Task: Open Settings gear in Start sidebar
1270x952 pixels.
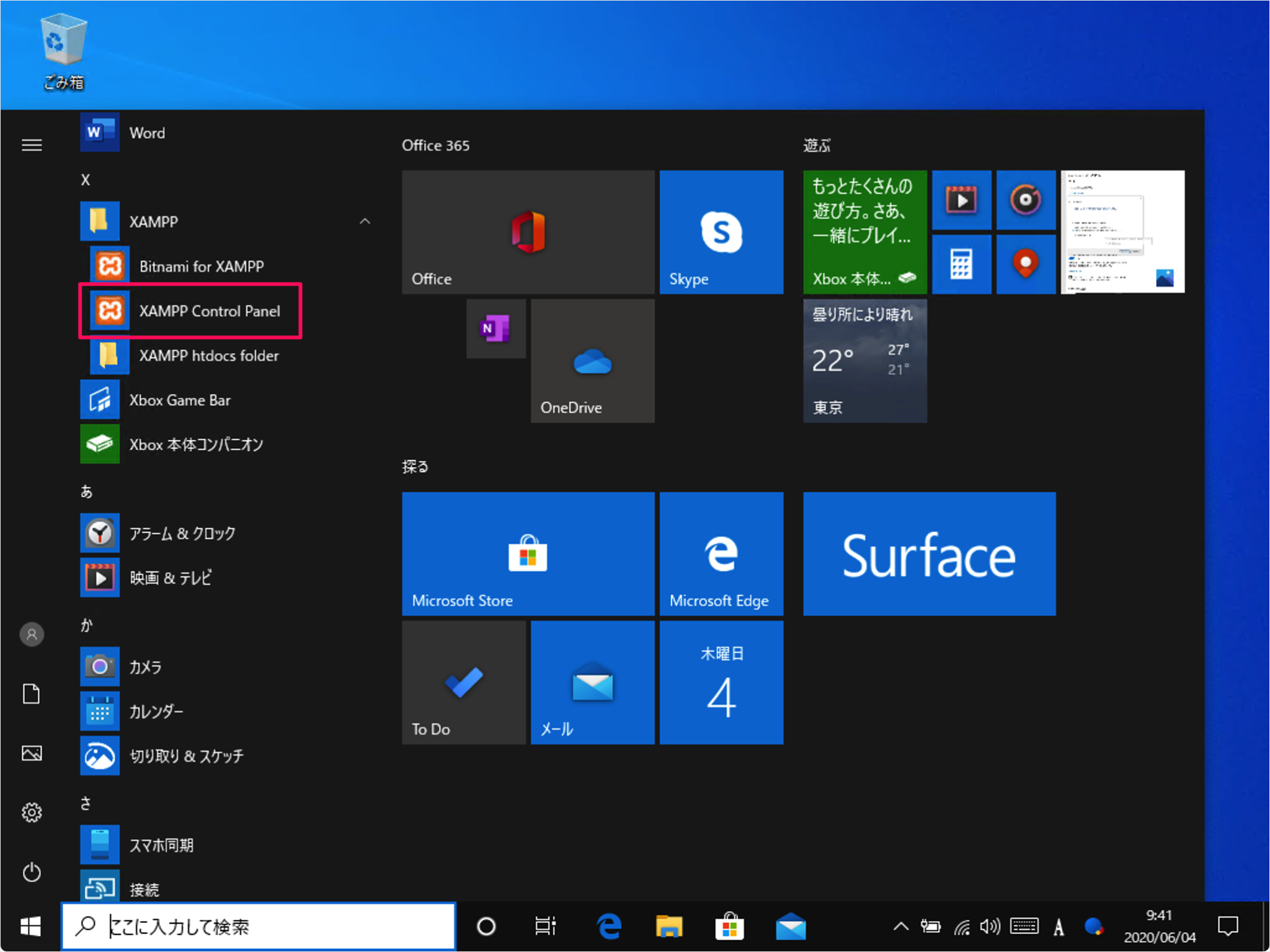Action: 32,813
